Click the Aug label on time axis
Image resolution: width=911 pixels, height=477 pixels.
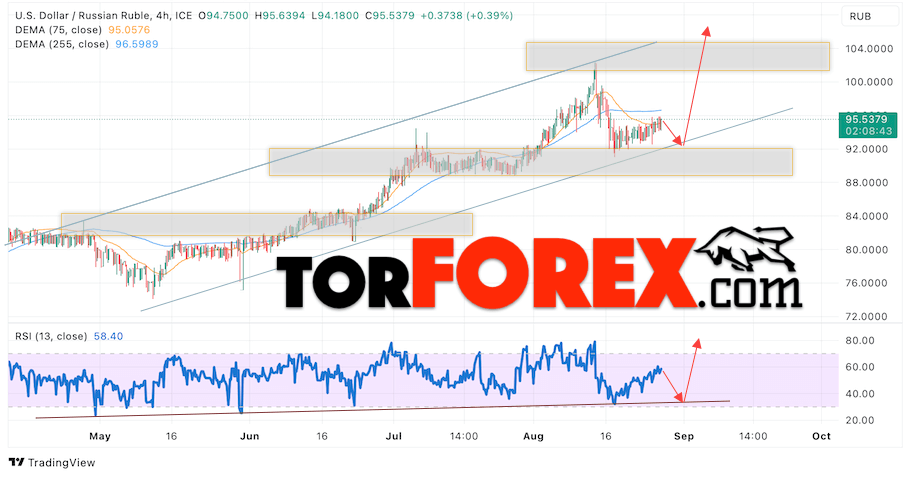(x=533, y=436)
